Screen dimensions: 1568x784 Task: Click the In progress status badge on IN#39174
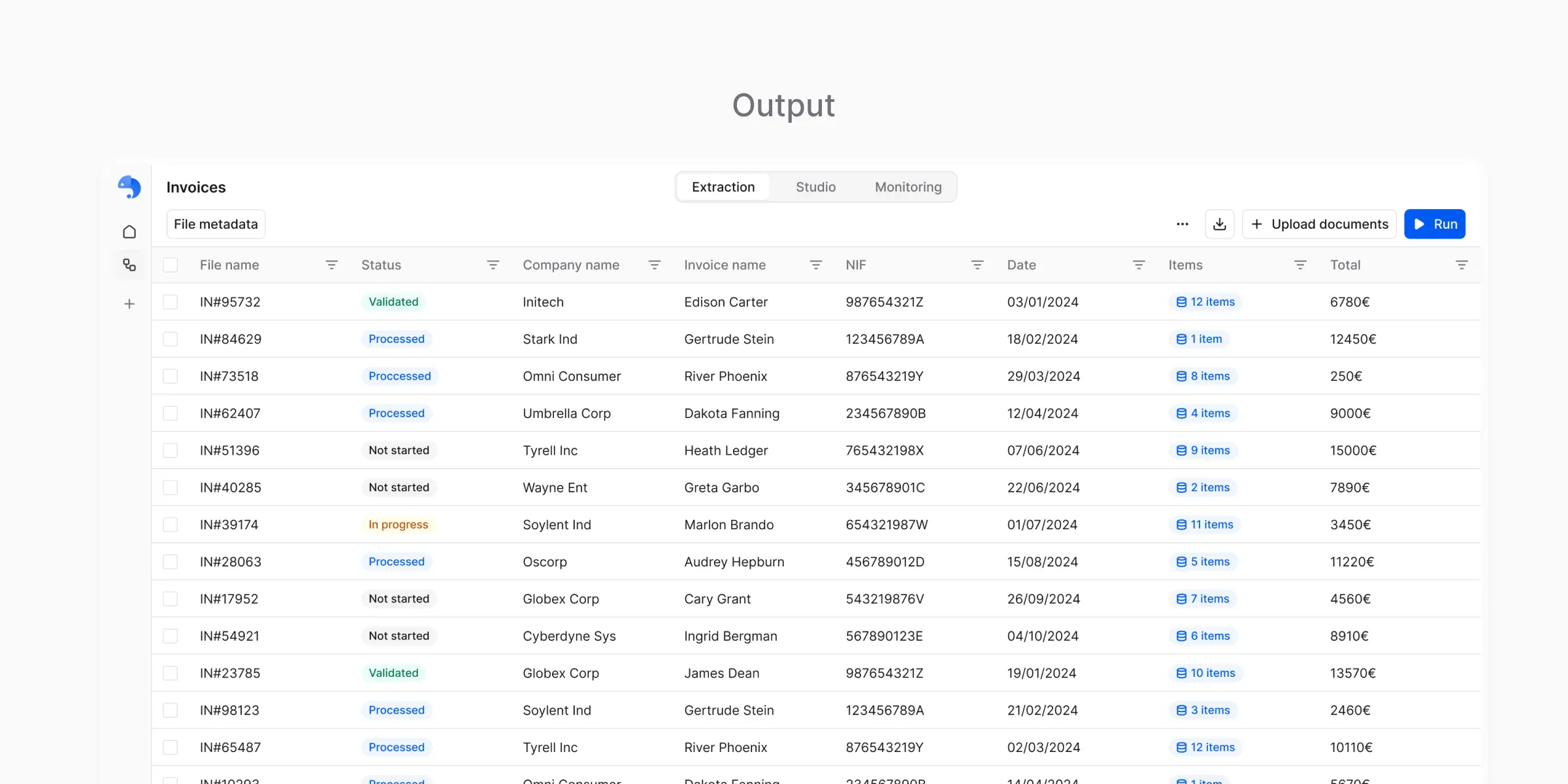[x=399, y=524]
